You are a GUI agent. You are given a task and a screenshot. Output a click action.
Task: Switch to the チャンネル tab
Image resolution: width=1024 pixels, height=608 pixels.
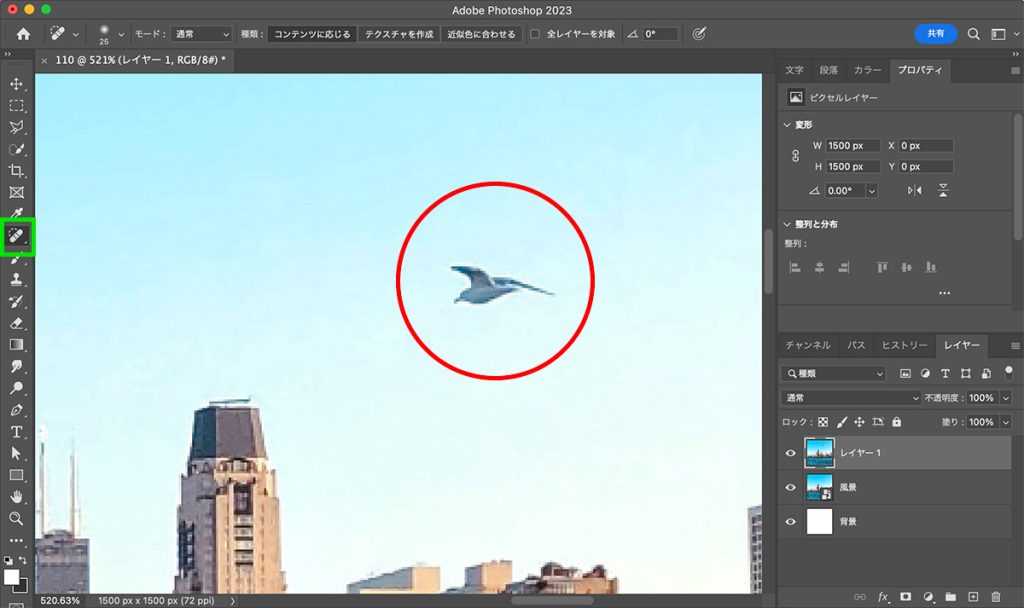pyautogui.click(x=807, y=345)
